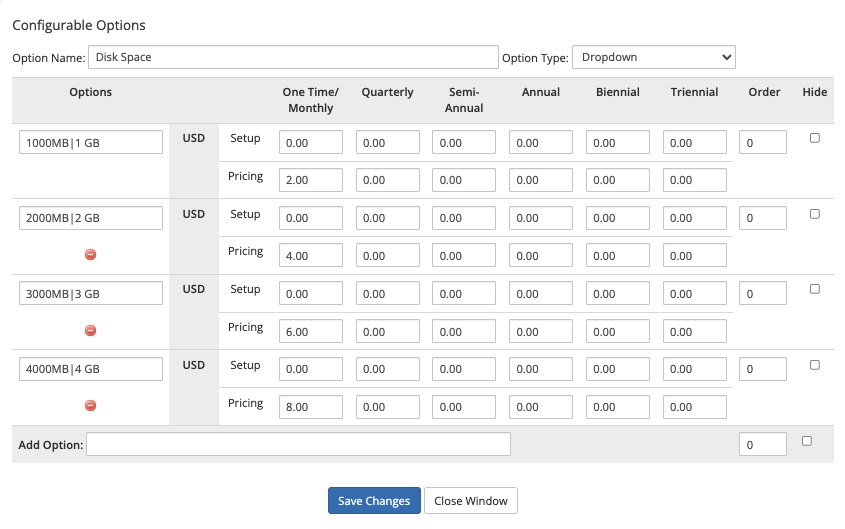Delete the 3000MB|3 GB option via red icon
The height and width of the screenshot is (529, 845).
(x=91, y=330)
